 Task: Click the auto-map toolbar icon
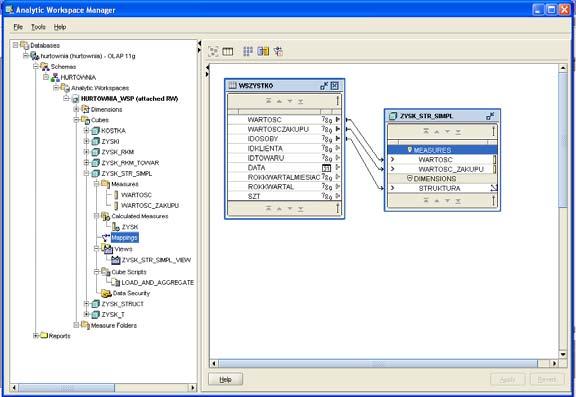click(x=278, y=51)
